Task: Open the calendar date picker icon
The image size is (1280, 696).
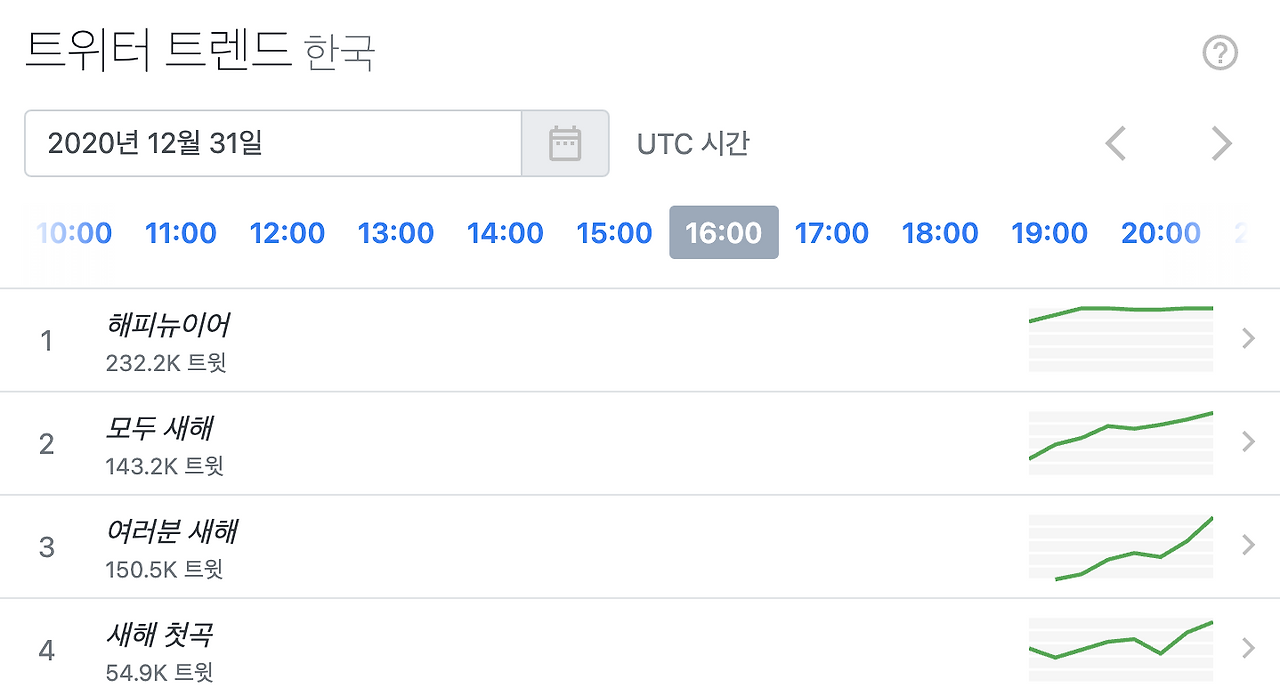Action: click(x=565, y=143)
